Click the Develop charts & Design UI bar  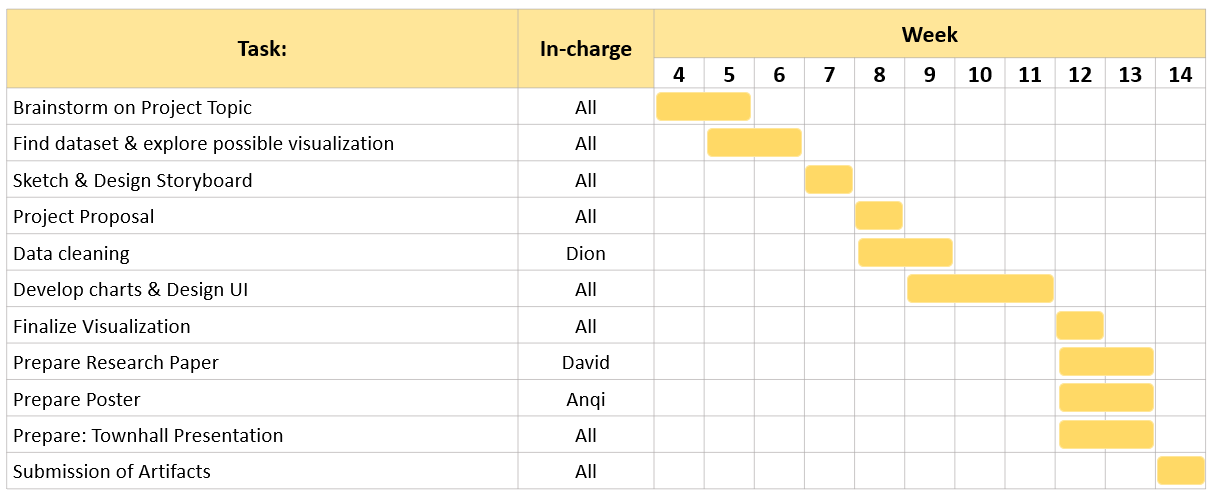tap(980, 289)
